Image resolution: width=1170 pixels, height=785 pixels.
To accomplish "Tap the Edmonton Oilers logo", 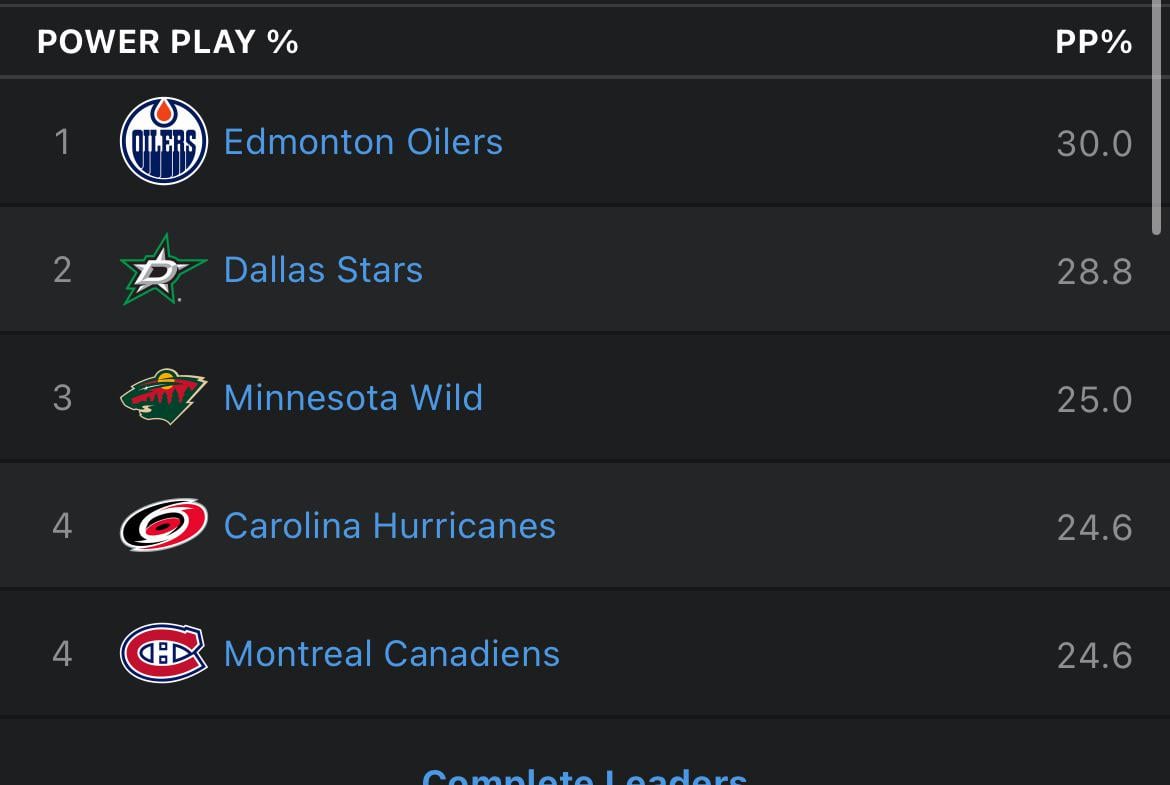I will pos(164,141).
